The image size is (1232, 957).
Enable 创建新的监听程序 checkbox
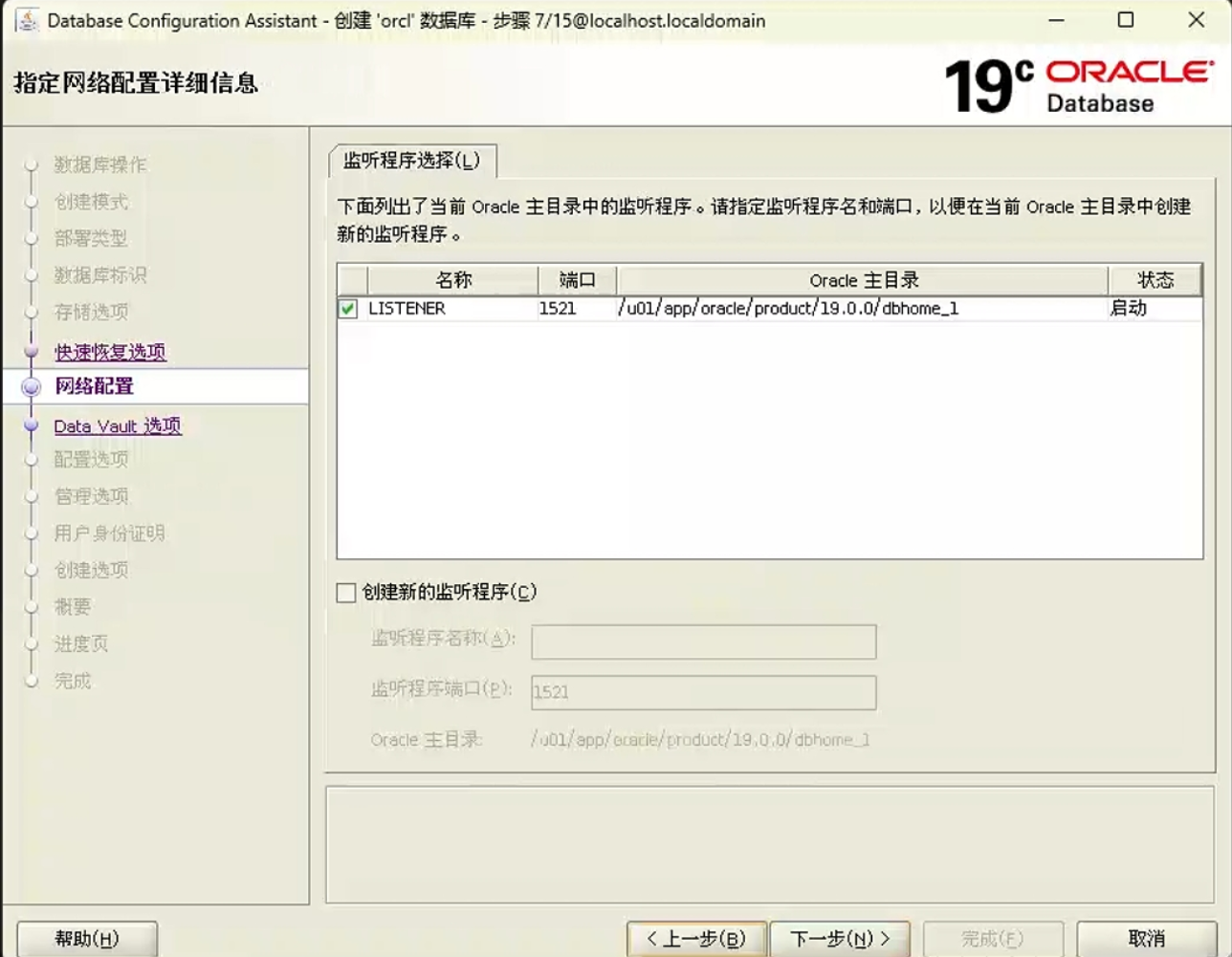point(346,593)
